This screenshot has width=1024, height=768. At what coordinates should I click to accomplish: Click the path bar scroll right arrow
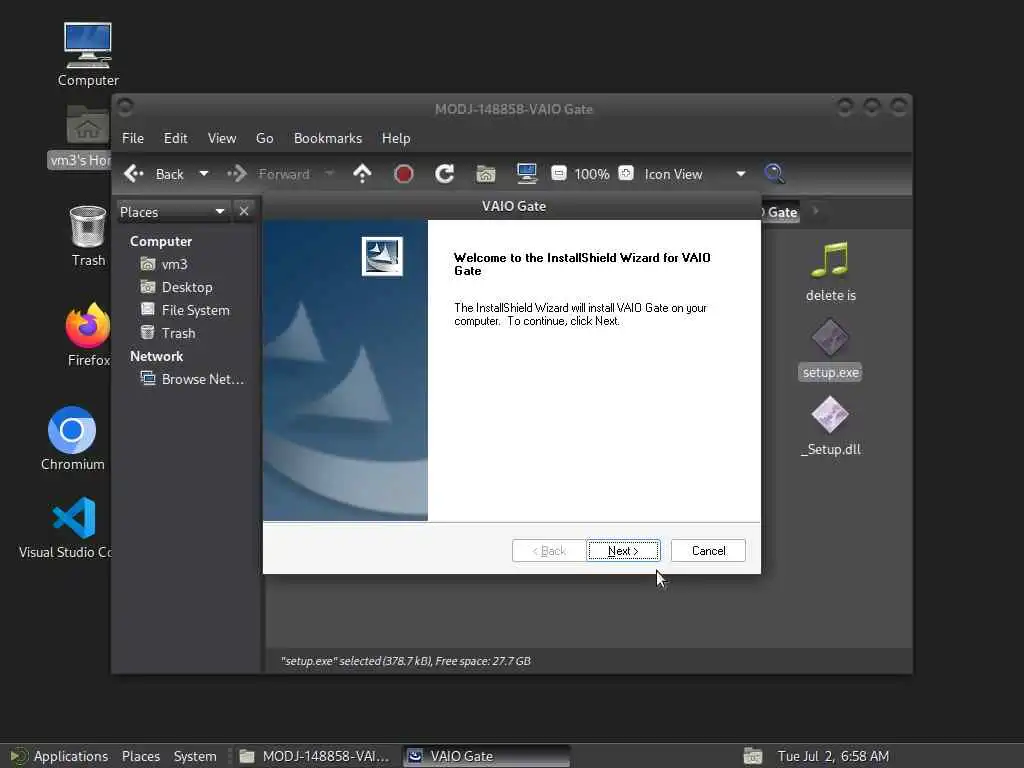815,211
